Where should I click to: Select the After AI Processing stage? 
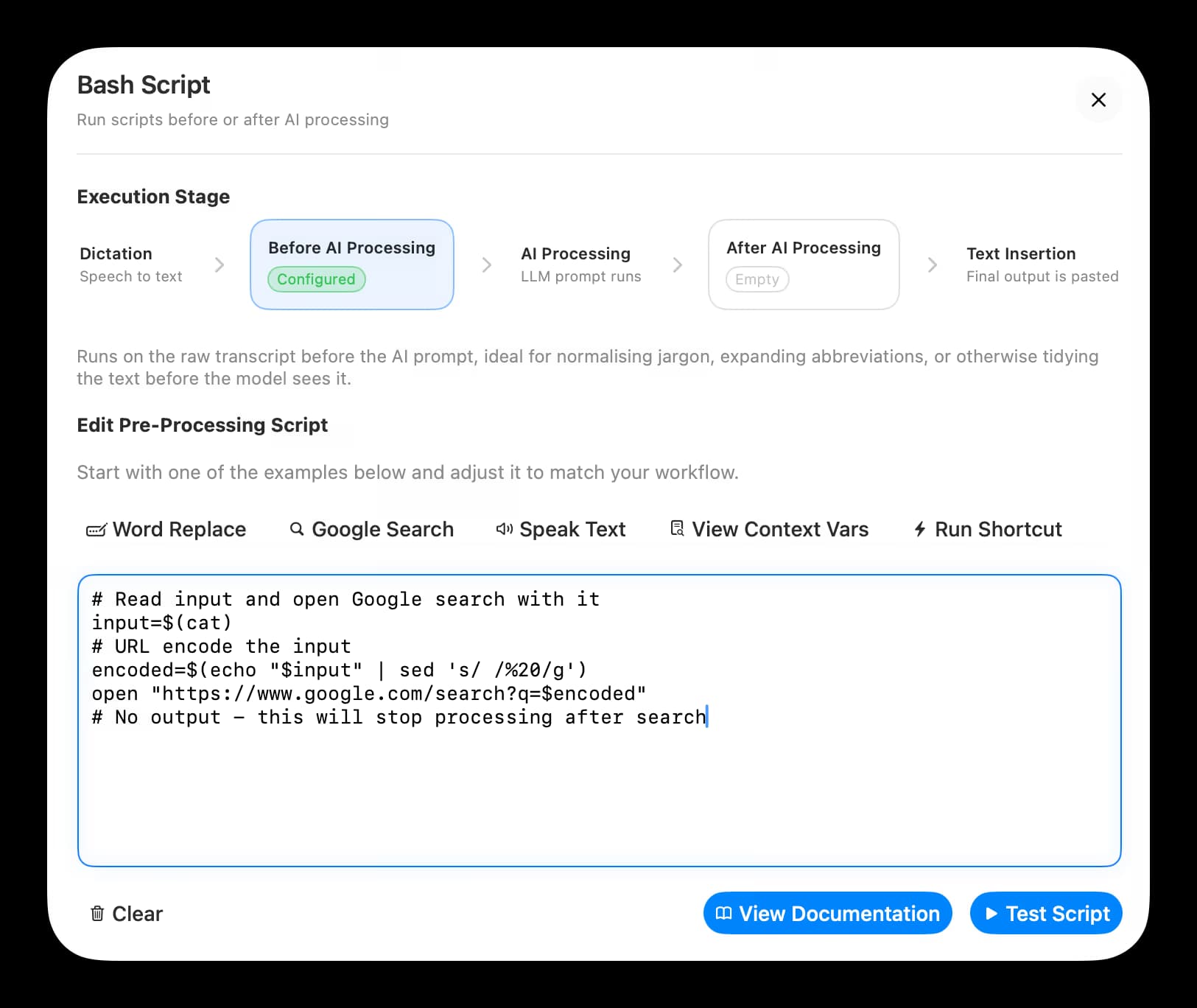tap(803, 264)
